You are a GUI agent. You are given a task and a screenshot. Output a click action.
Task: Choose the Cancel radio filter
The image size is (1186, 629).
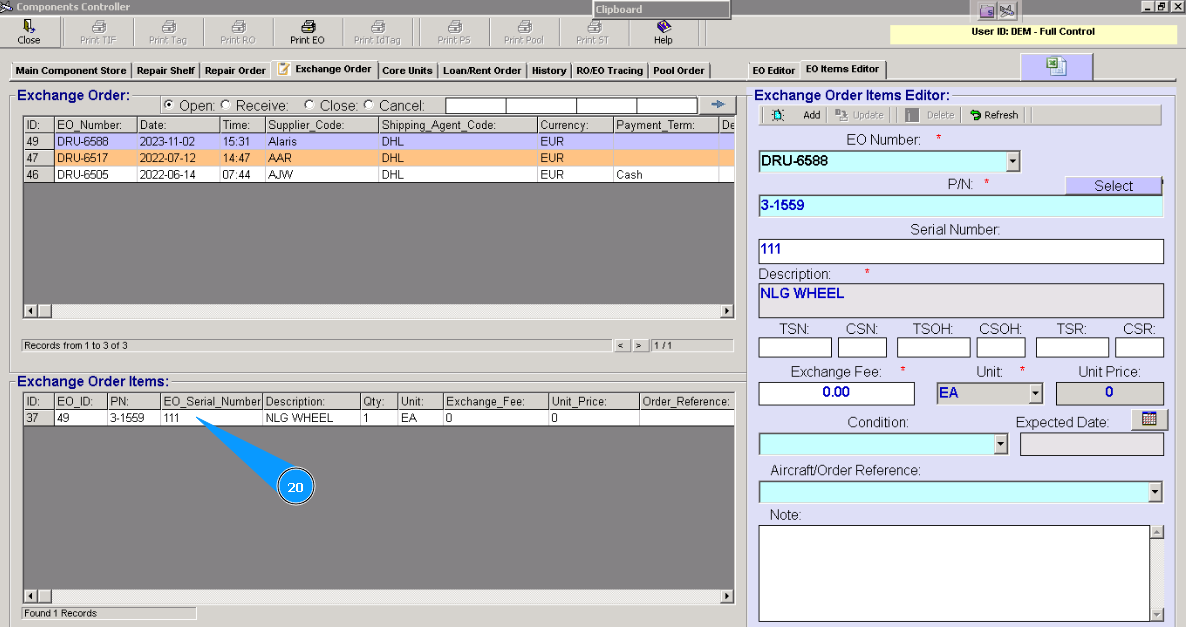(x=369, y=105)
